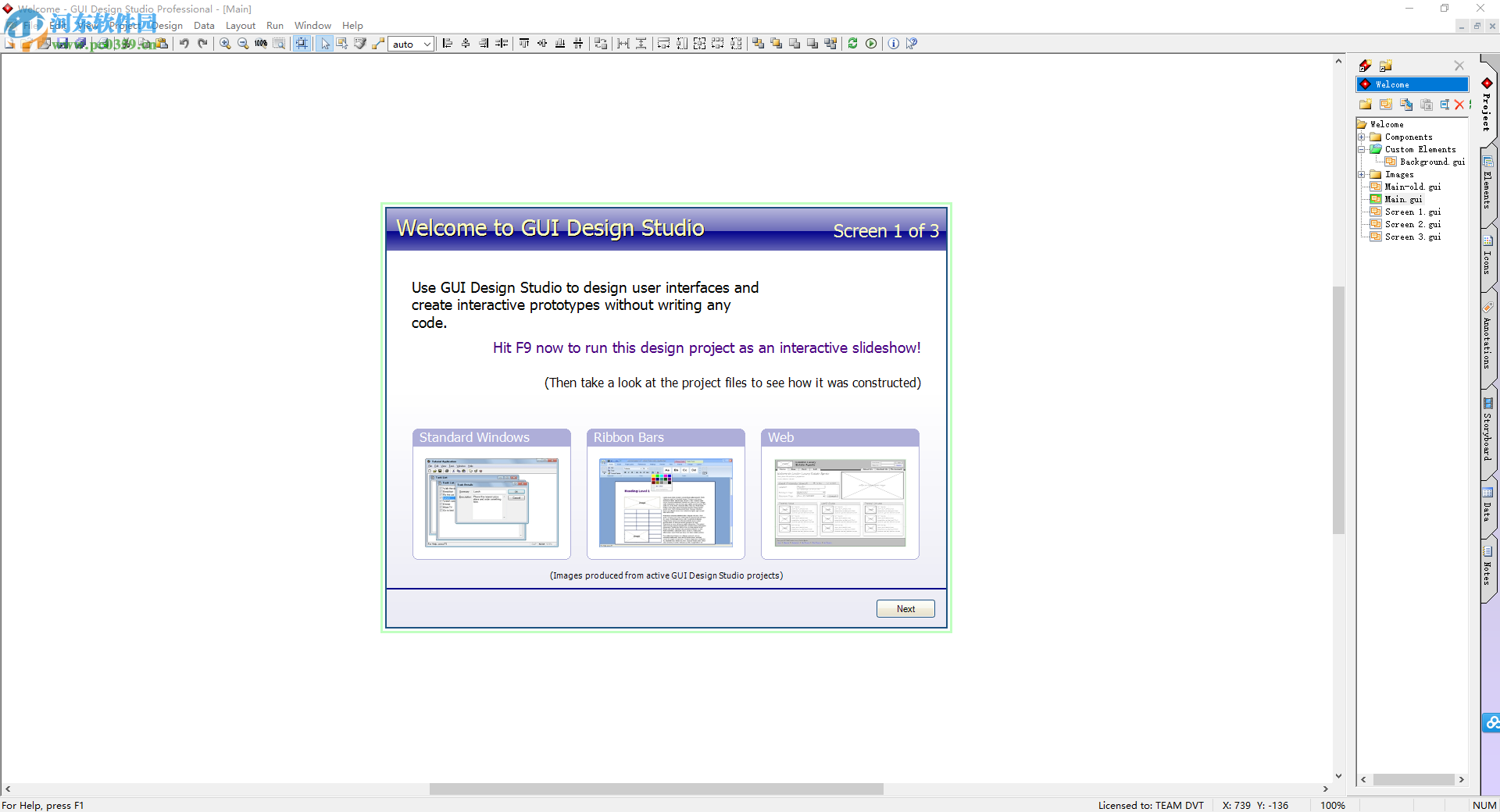This screenshot has width=1500, height=812.
Task: Click the align top edges icon
Action: tap(524, 44)
